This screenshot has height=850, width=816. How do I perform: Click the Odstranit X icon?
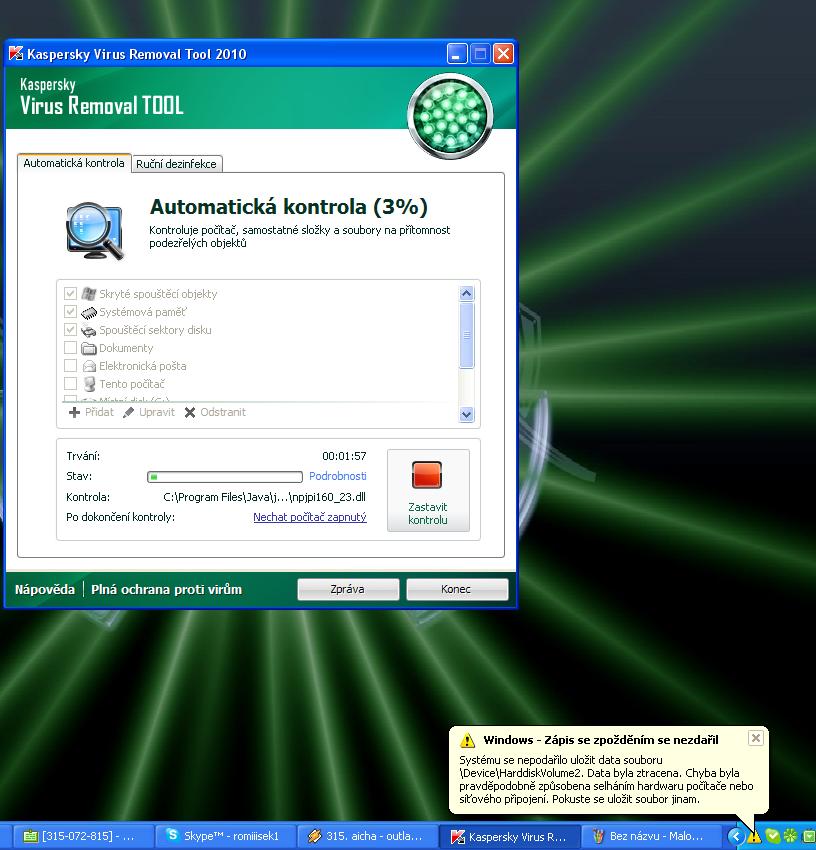tap(190, 412)
